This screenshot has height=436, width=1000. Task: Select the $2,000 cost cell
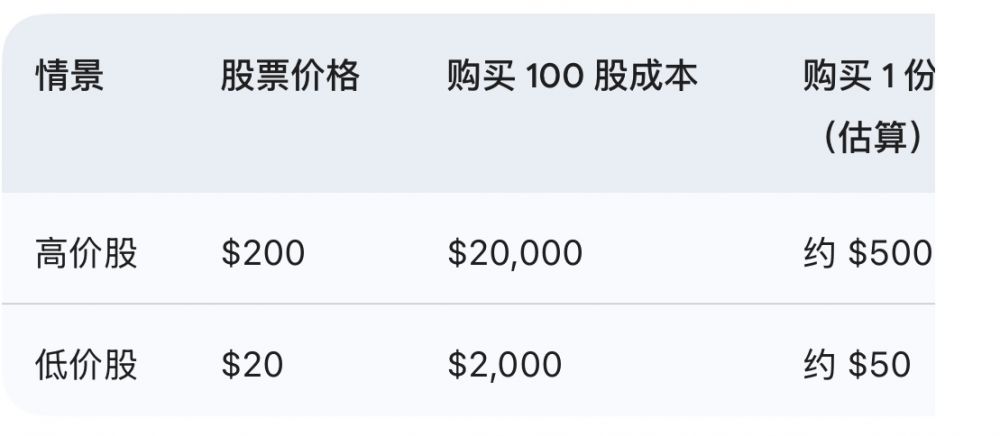coord(504,364)
